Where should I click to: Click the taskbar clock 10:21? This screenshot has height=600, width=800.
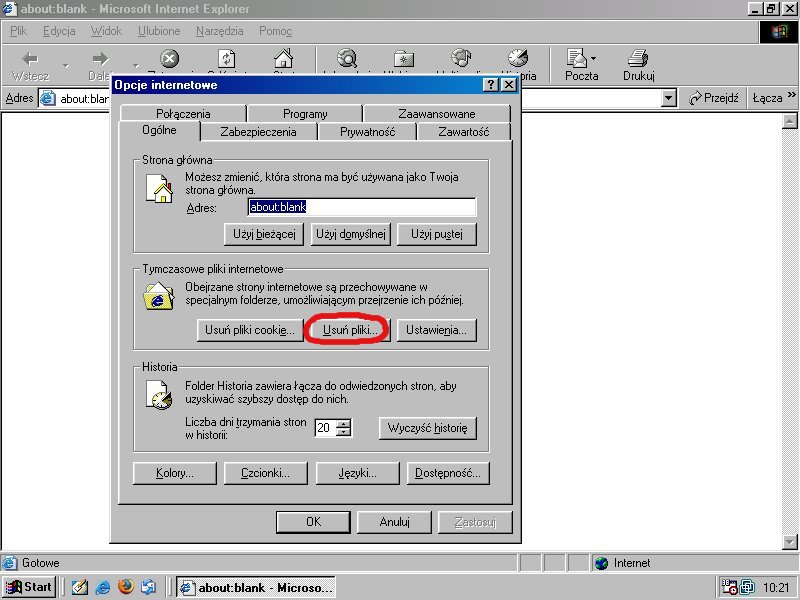click(x=776, y=588)
